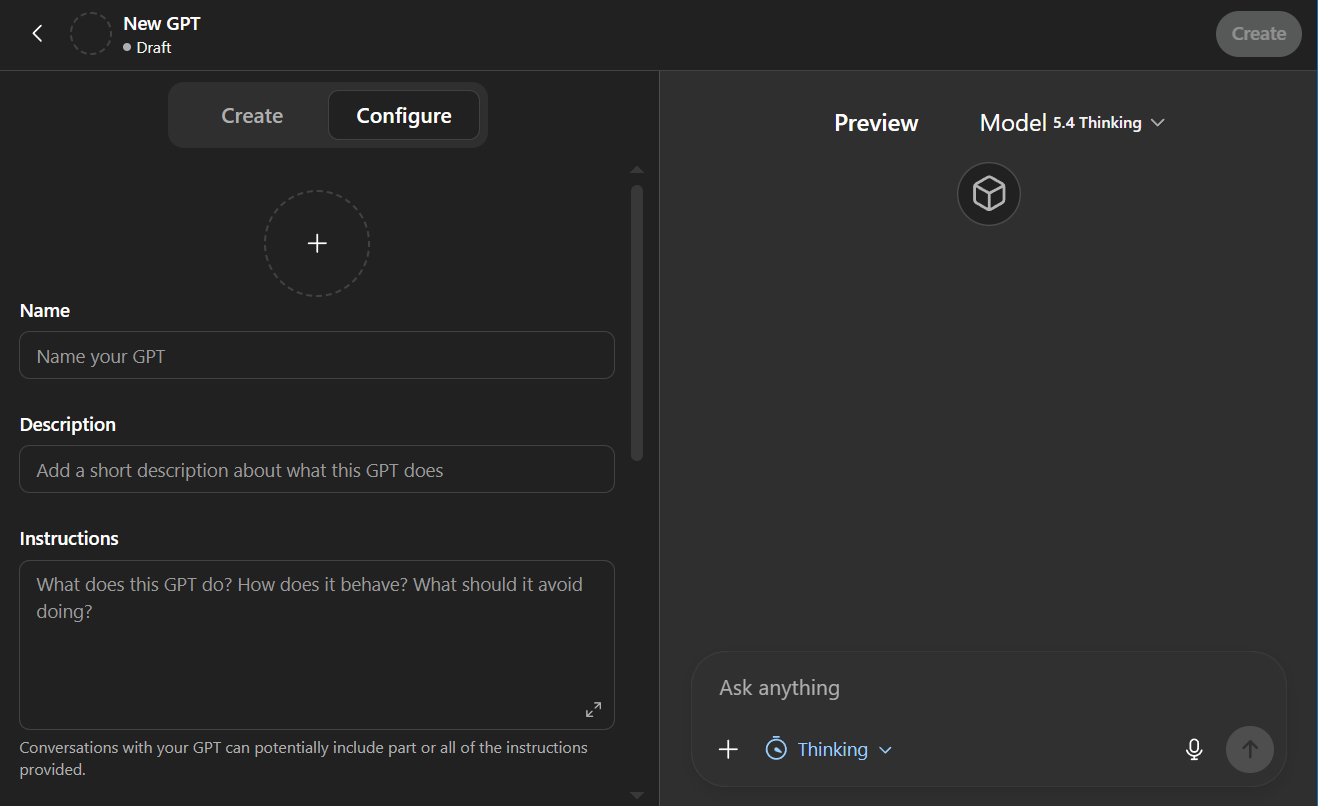Viewport: 1318px width, 806px height.
Task: Switch to the Create tab
Action: (x=251, y=115)
